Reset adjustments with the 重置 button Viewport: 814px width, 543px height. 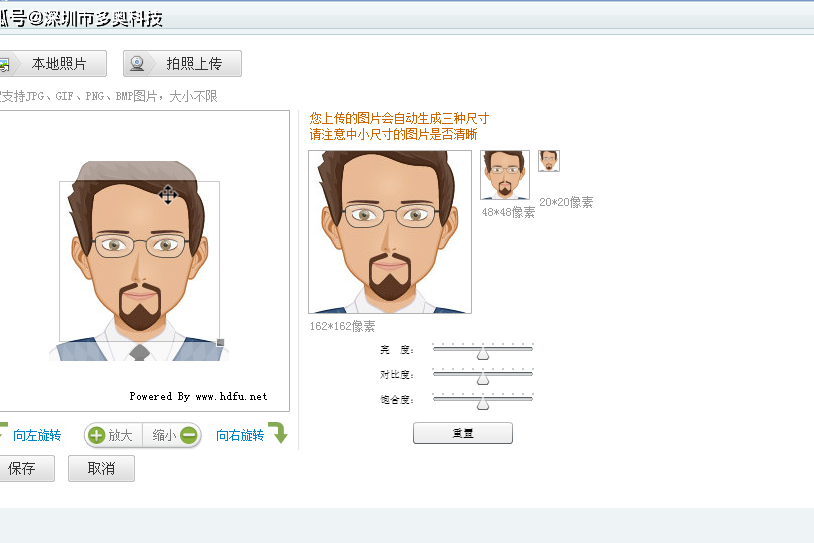point(463,433)
